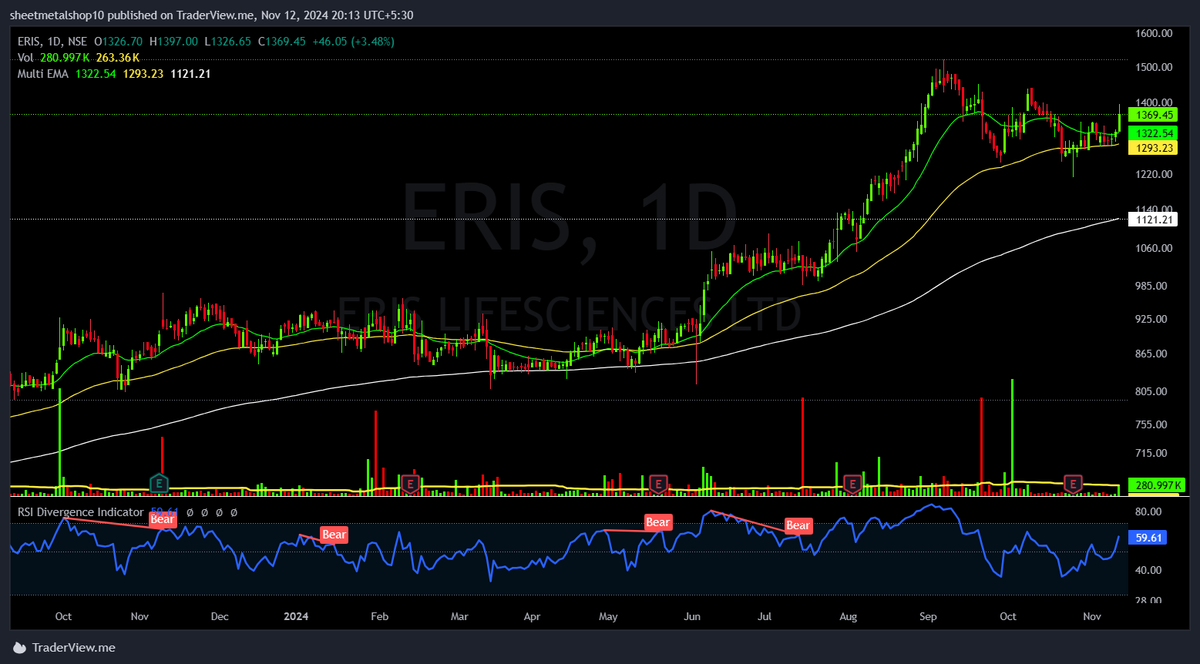Click the L1326.65 low price value
Screen dimensions: 1200x664
[227, 42]
